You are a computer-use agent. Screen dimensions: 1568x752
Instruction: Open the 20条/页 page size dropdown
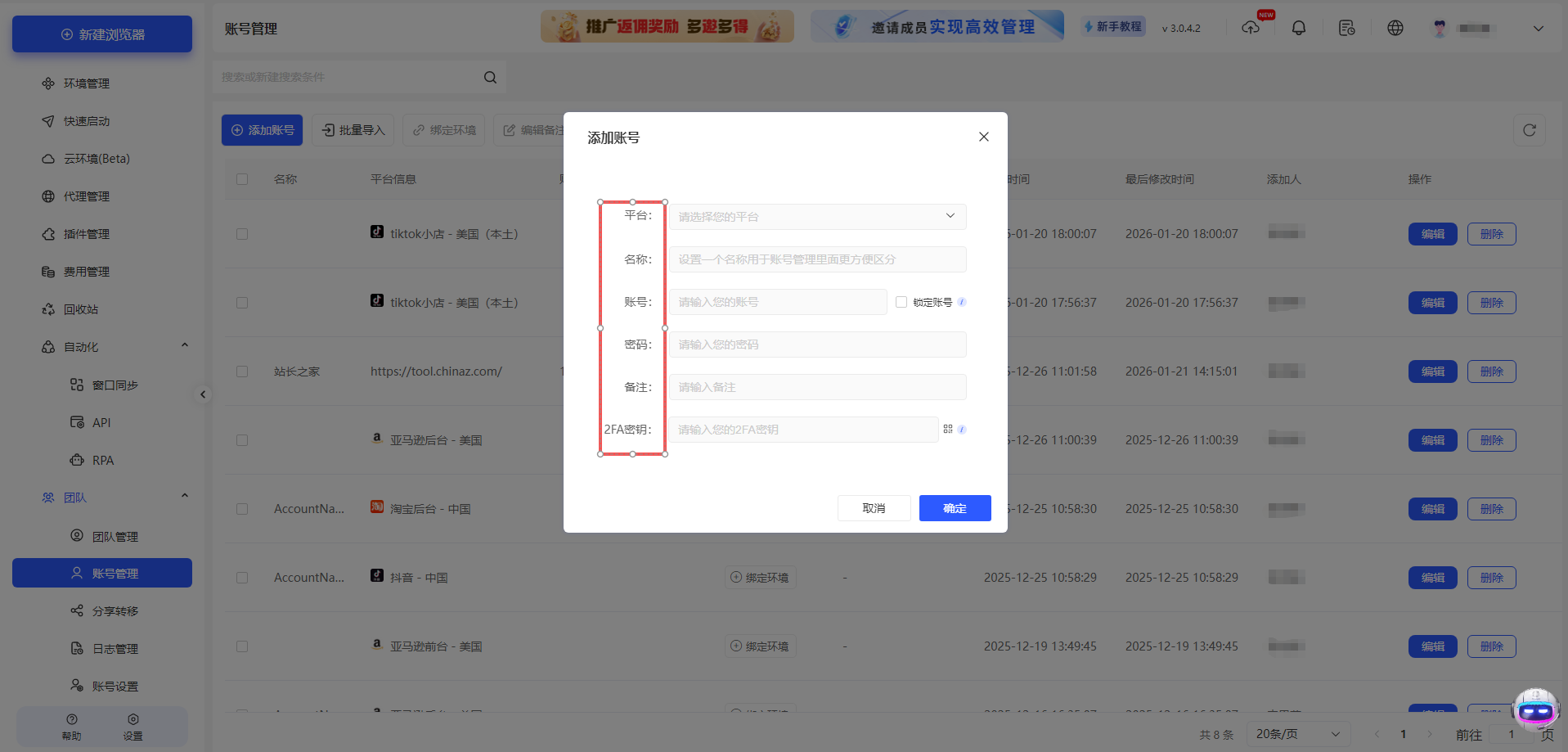(1296, 733)
